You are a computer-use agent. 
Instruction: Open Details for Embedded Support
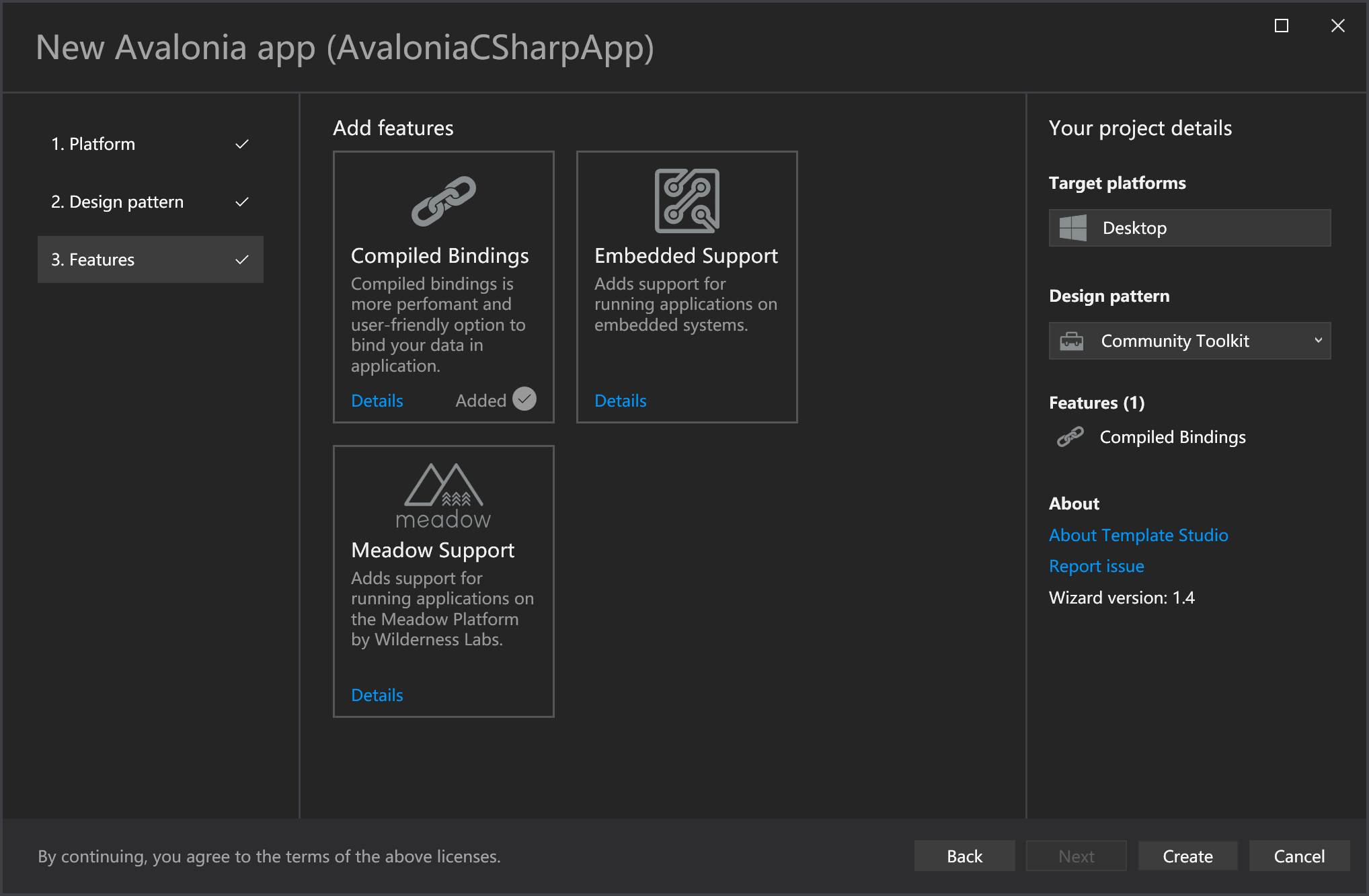(621, 401)
